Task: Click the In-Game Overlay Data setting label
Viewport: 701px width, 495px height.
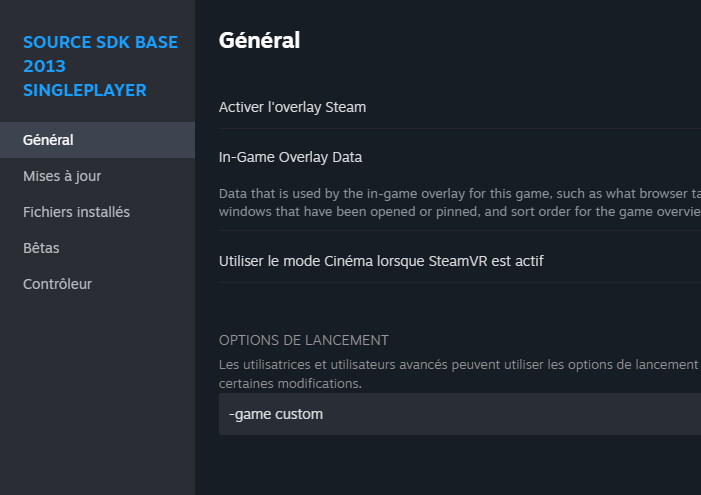Action: [290, 157]
